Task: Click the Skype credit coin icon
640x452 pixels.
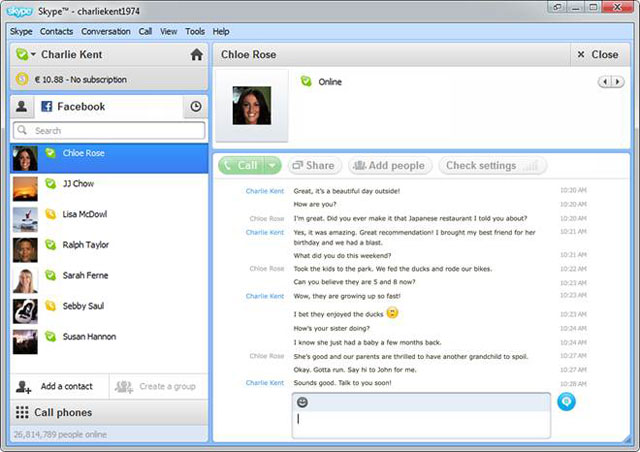Action: [22, 79]
